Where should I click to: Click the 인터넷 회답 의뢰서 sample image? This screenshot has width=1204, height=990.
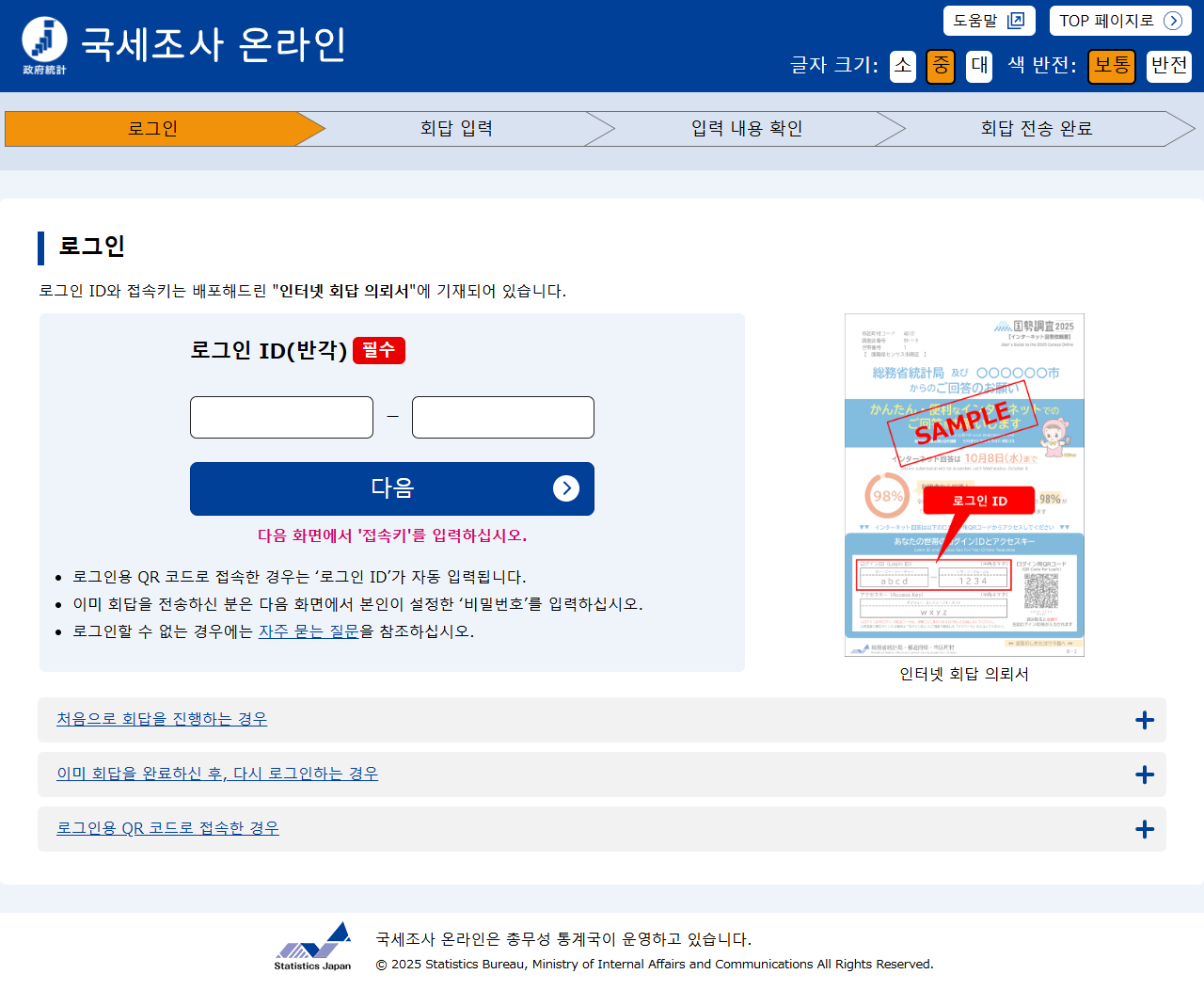tap(964, 485)
